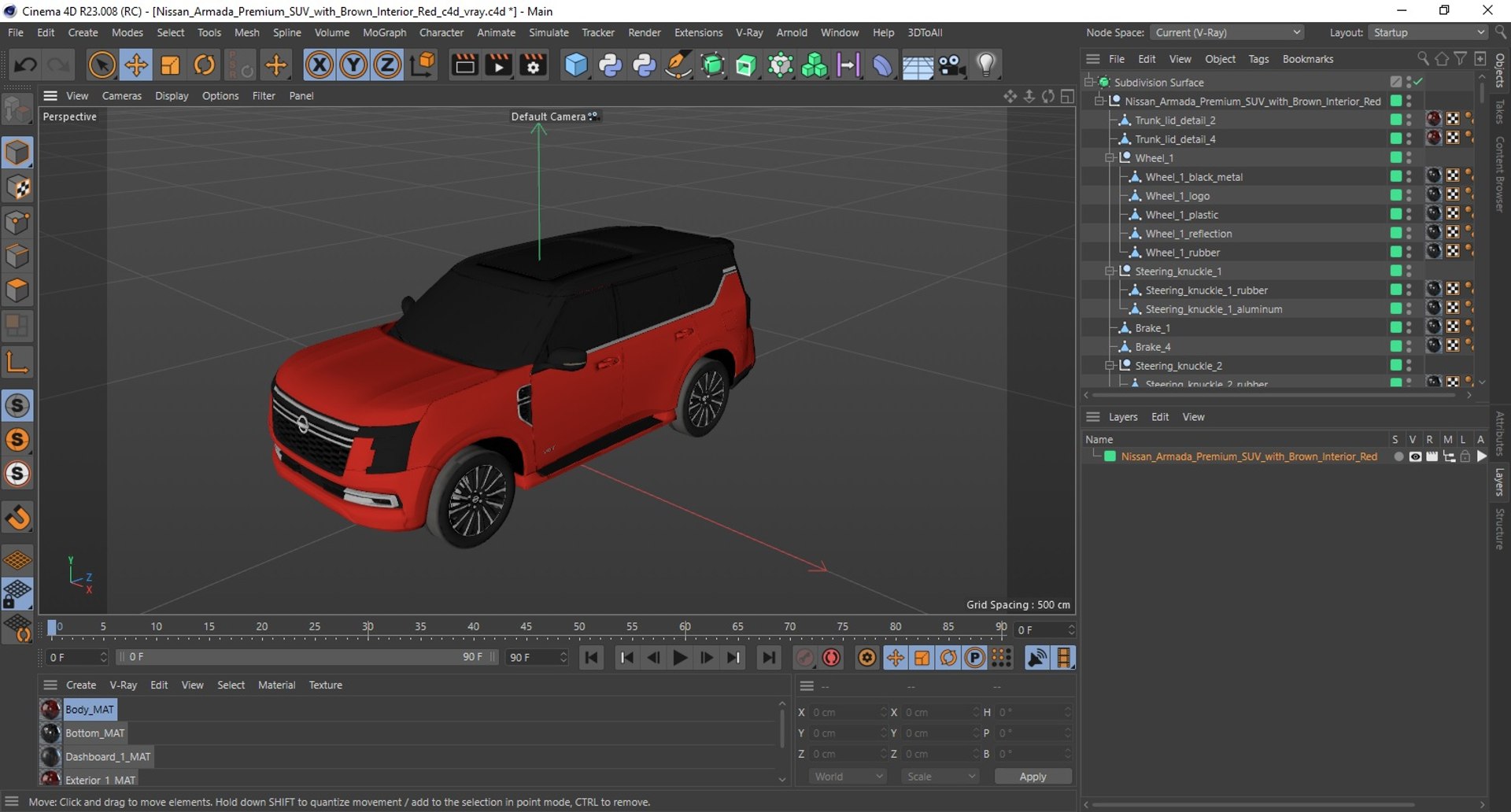This screenshot has width=1511, height=812.
Task: Collapse the Steering_knuckle_2 group
Action: coord(1110,365)
